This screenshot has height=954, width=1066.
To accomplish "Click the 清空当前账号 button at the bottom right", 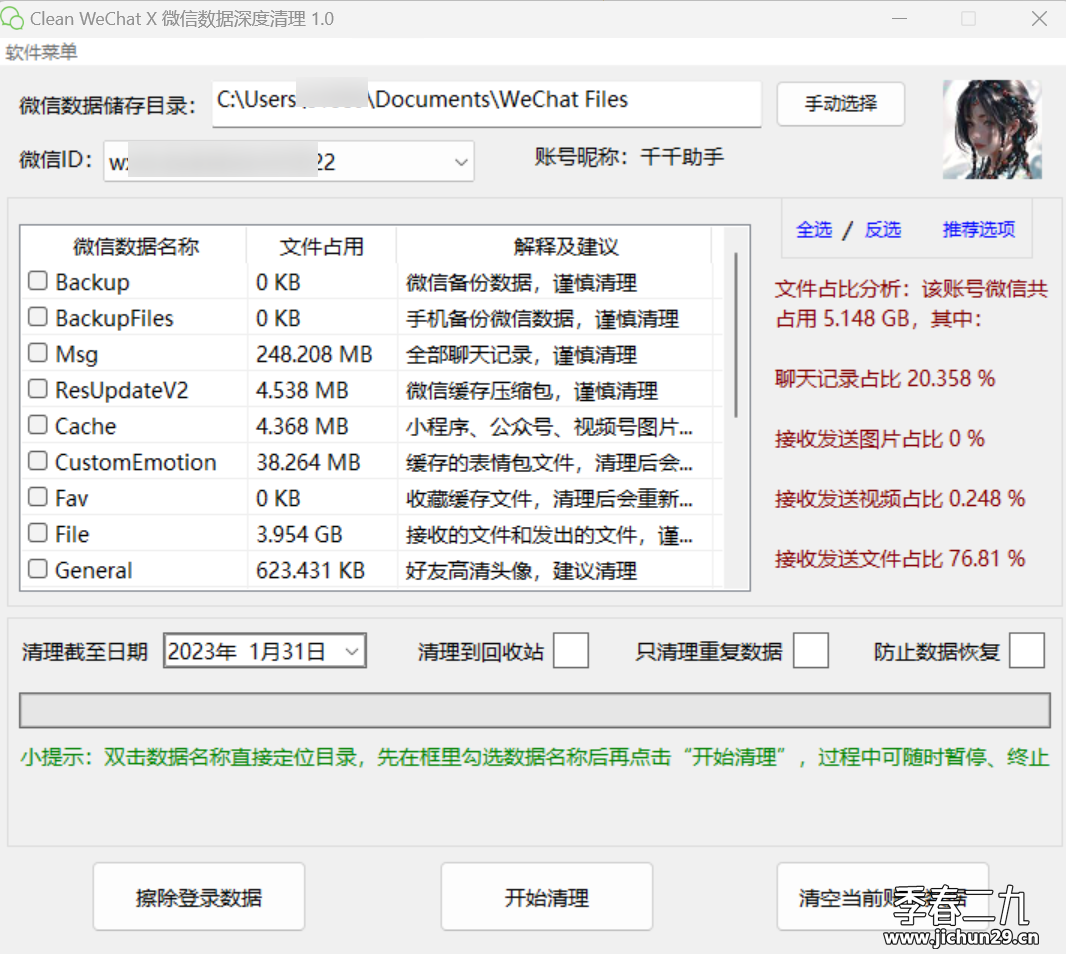I will [x=882, y=898].
